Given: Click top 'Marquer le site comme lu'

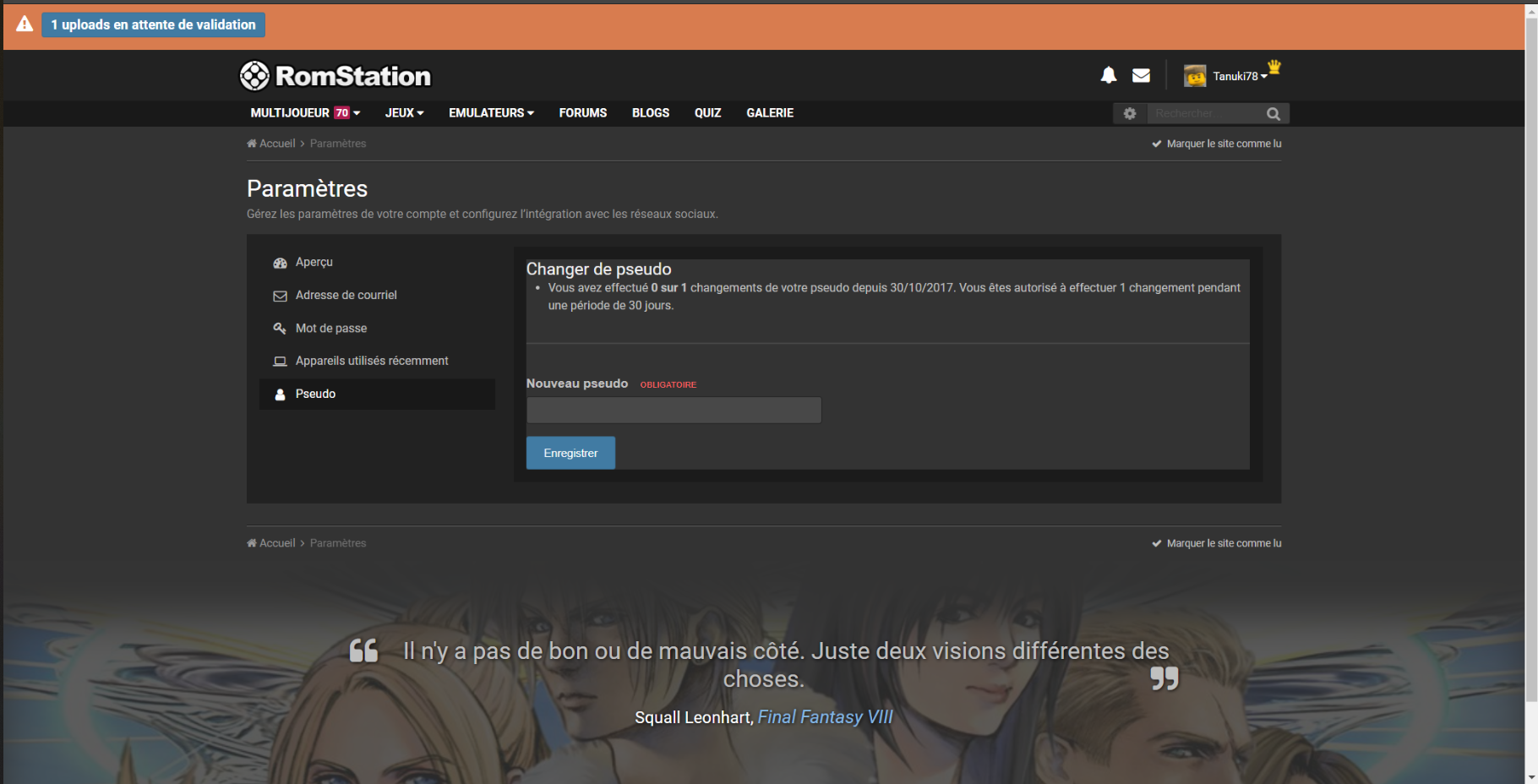Looking at the screenshot, I should [1217, 144].
